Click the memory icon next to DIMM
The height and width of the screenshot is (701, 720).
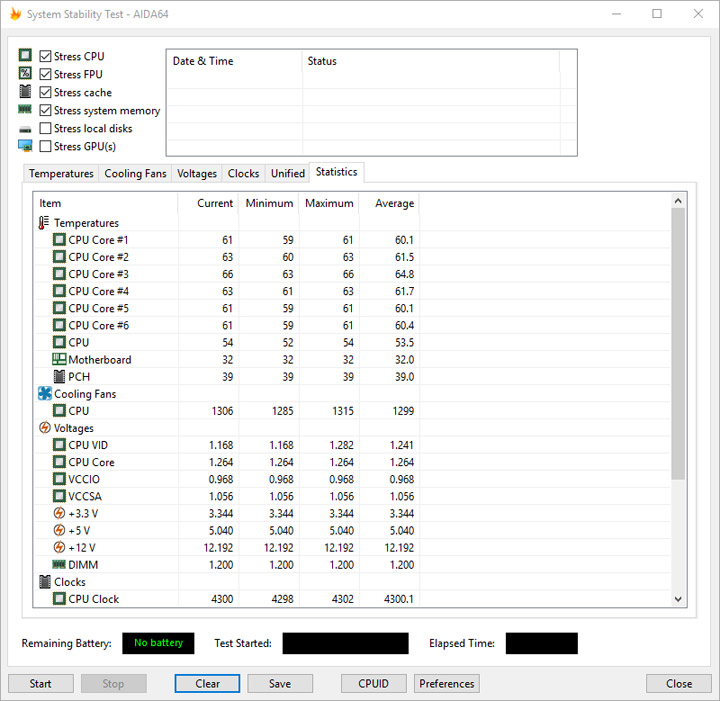59,564
